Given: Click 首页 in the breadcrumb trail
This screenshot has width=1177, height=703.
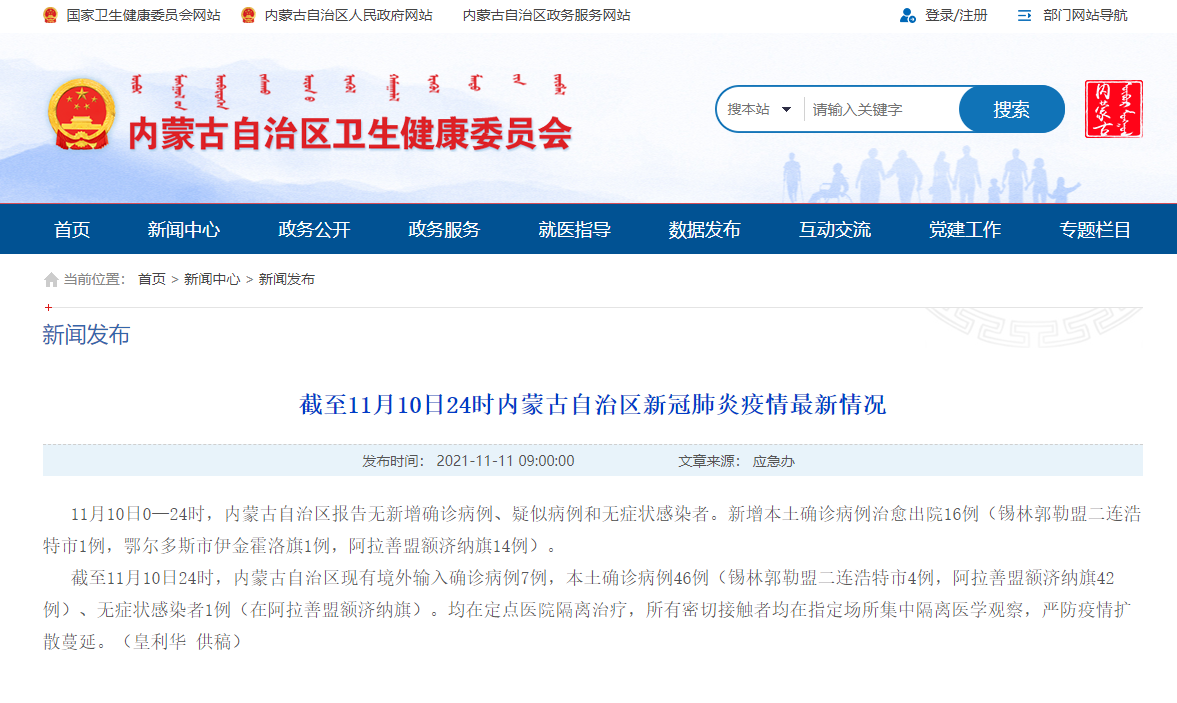Looking at the screenshot, I should click(152, 279).
